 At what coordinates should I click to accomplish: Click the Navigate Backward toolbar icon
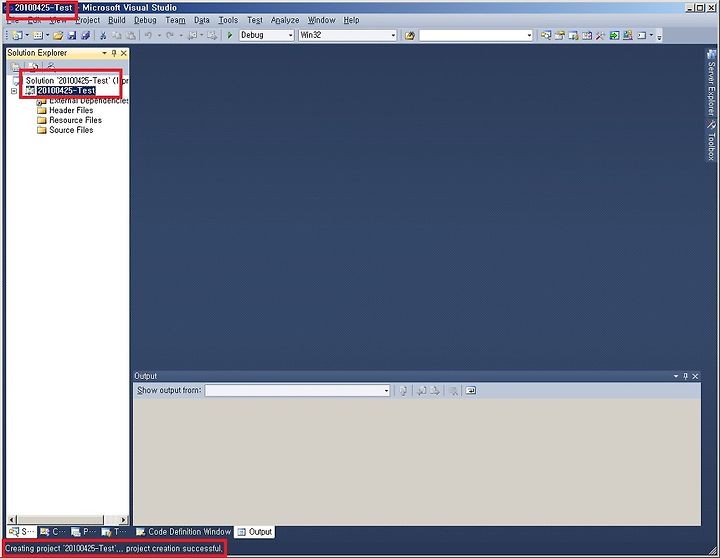(193, 35)
